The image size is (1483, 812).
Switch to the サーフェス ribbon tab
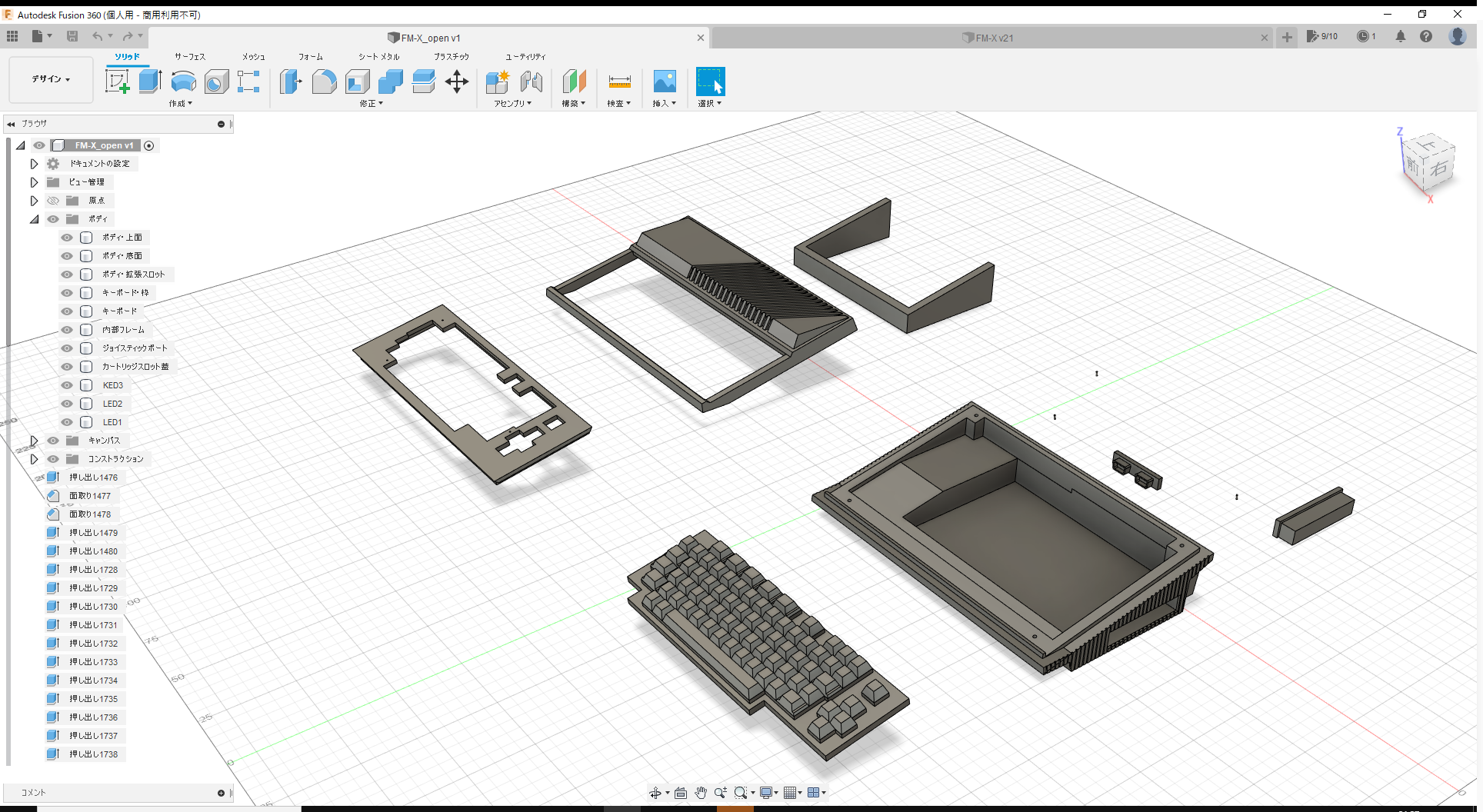[189, 56]
